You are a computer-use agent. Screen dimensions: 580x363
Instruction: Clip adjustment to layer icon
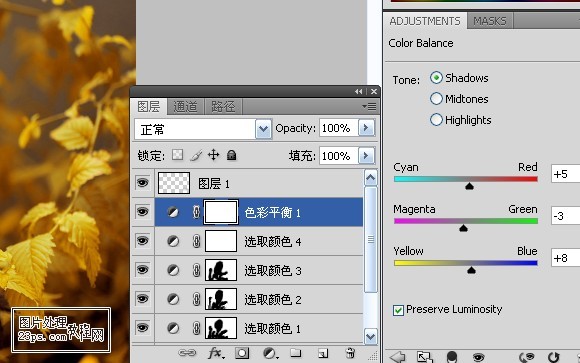452,357
